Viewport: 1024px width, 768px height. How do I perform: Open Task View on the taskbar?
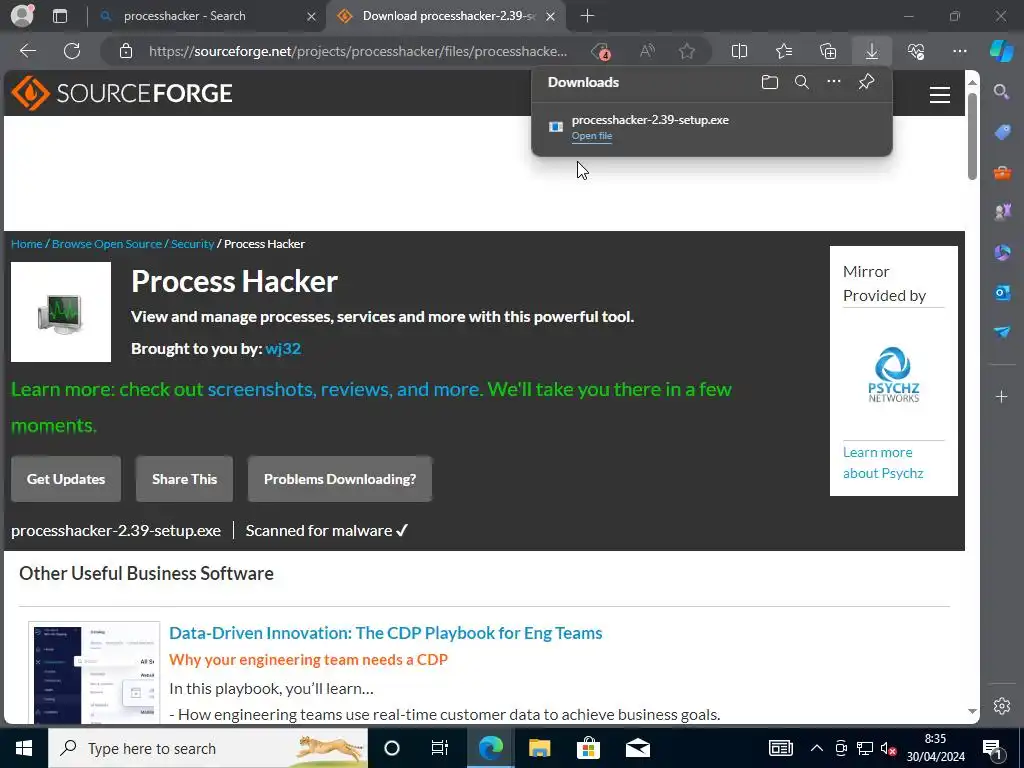pyautogui.click(x=440, y=748)
